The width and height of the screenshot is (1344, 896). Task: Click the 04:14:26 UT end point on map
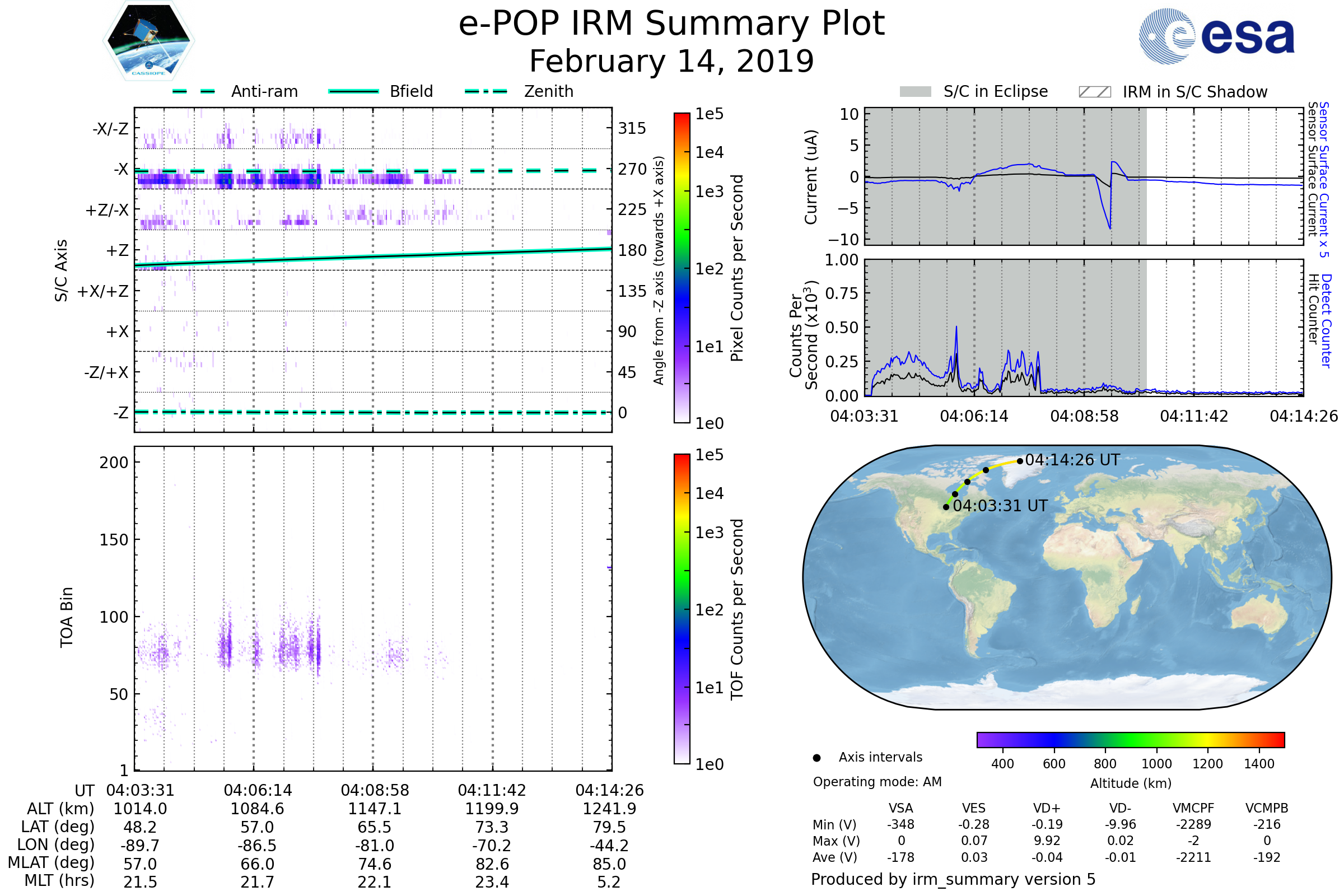(x=1020, y=461)
